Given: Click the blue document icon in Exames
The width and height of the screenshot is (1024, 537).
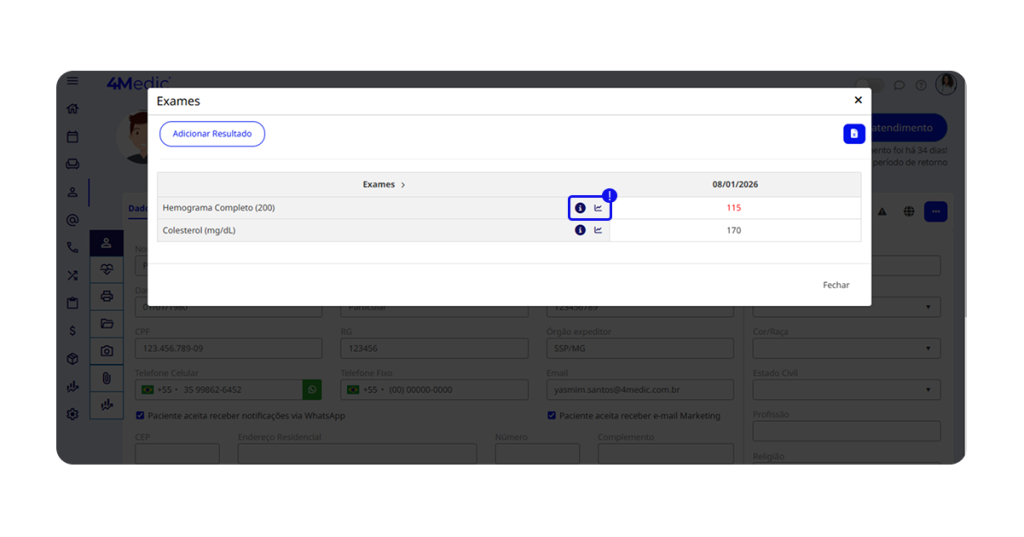Looking at the screenshot, I should [853, 134].
